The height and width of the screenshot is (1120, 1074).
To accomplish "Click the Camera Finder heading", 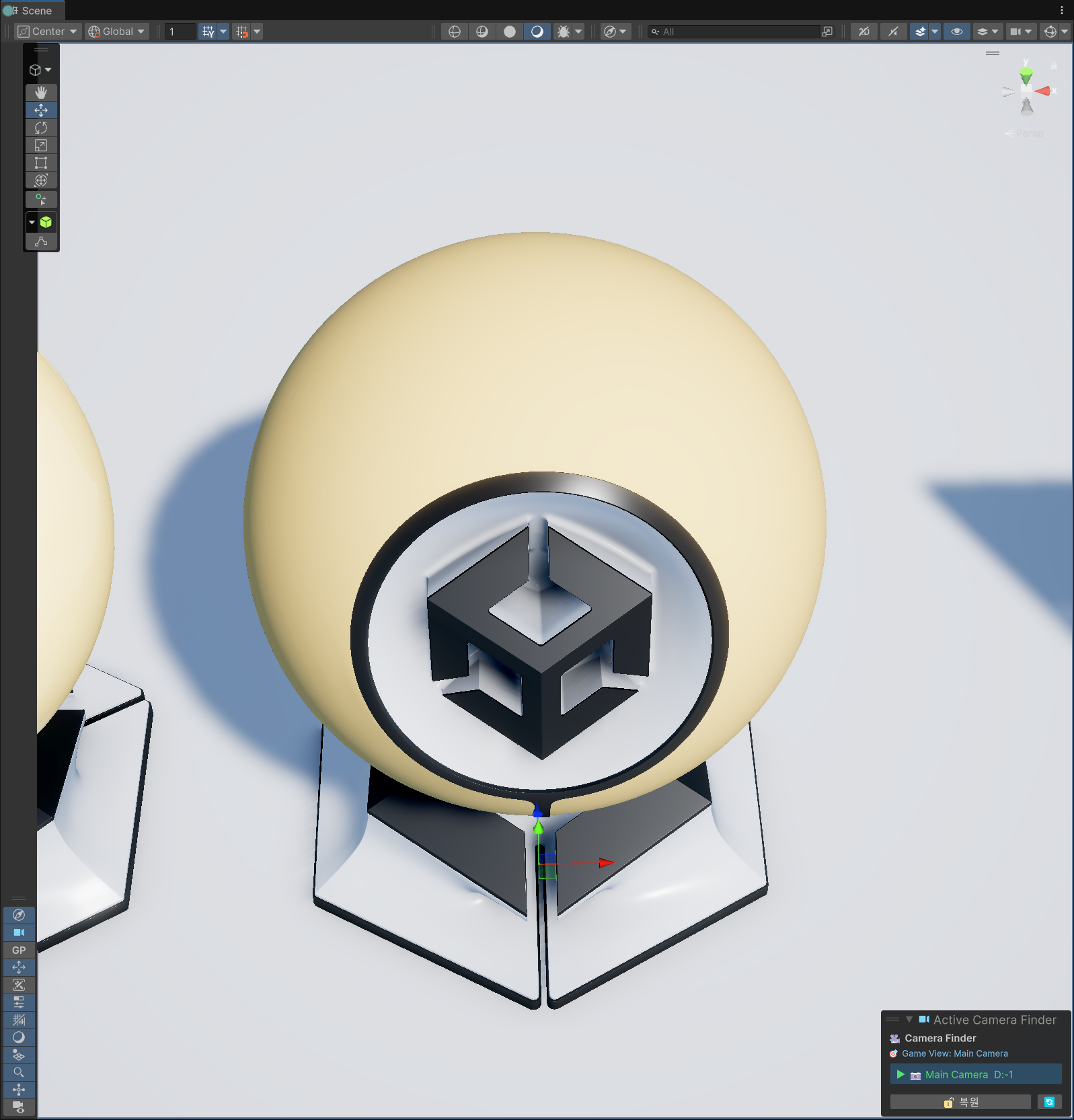I will point(940,1038).
